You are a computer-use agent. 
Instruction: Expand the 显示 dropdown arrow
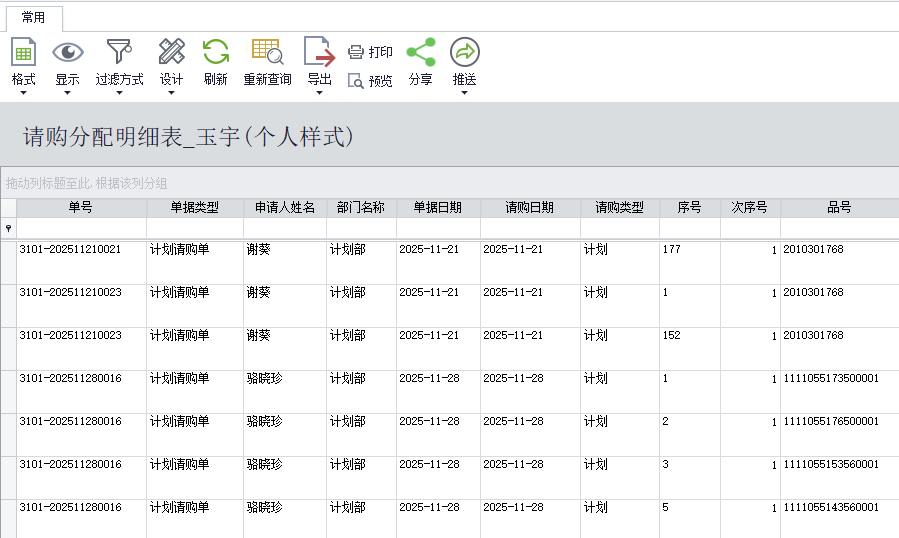click(67, 92)
